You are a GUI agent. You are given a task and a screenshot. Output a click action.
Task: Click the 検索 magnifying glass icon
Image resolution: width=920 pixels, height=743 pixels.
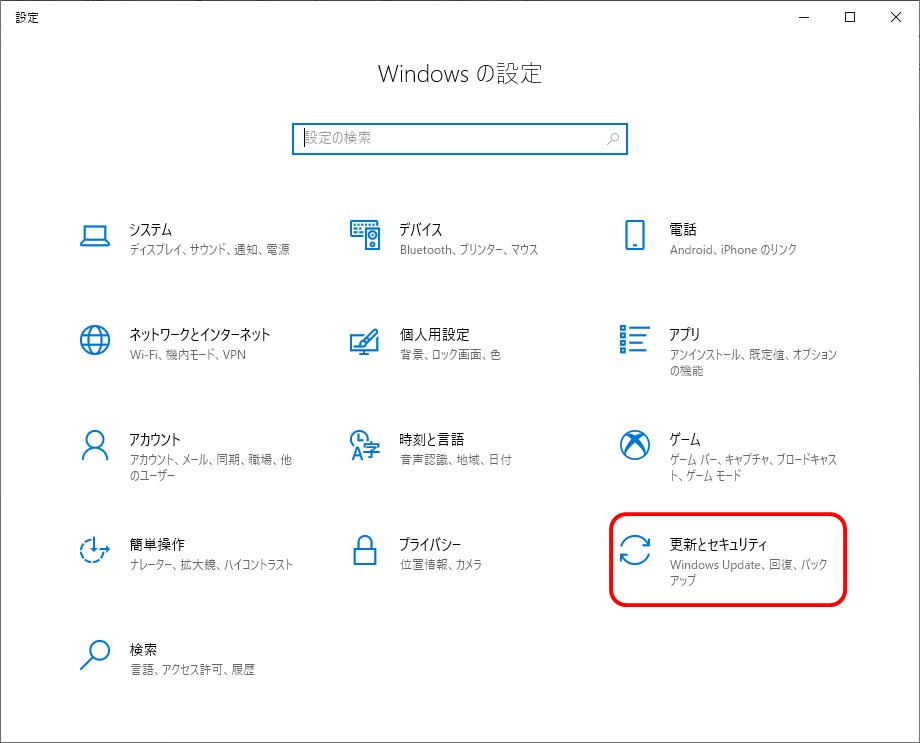(94, 655)
